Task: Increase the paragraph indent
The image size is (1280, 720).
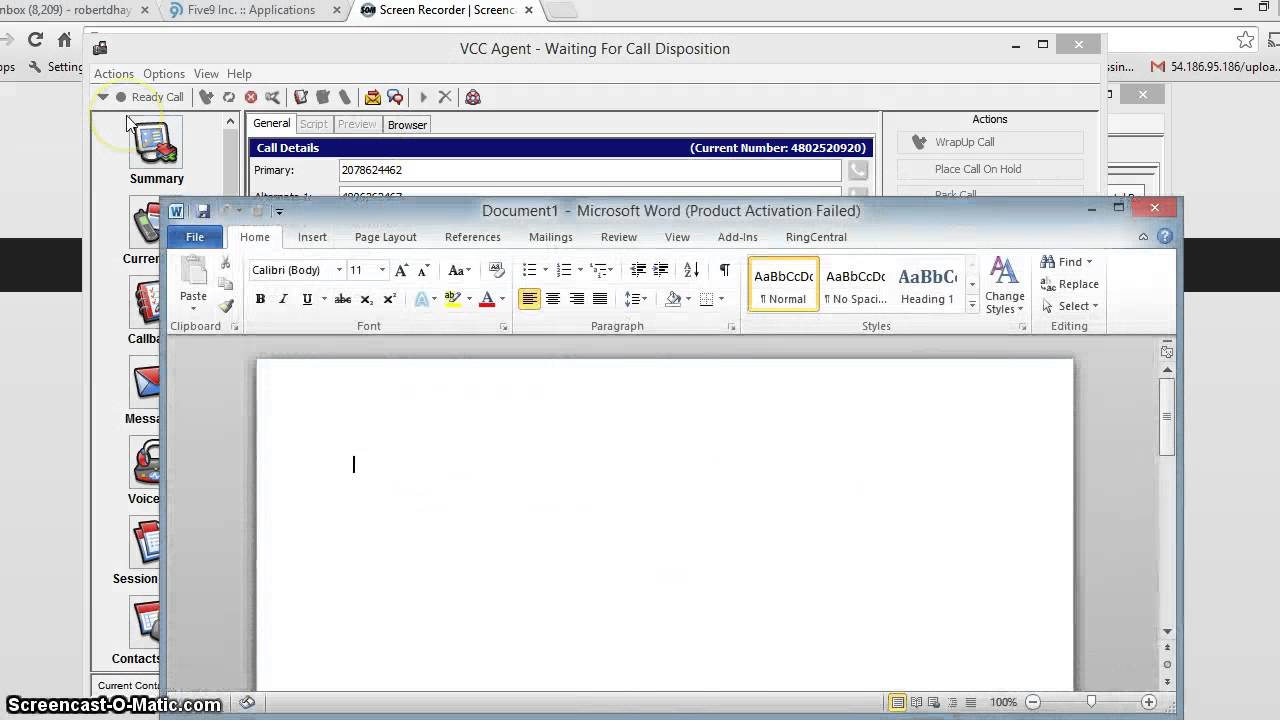Action: 661,270
